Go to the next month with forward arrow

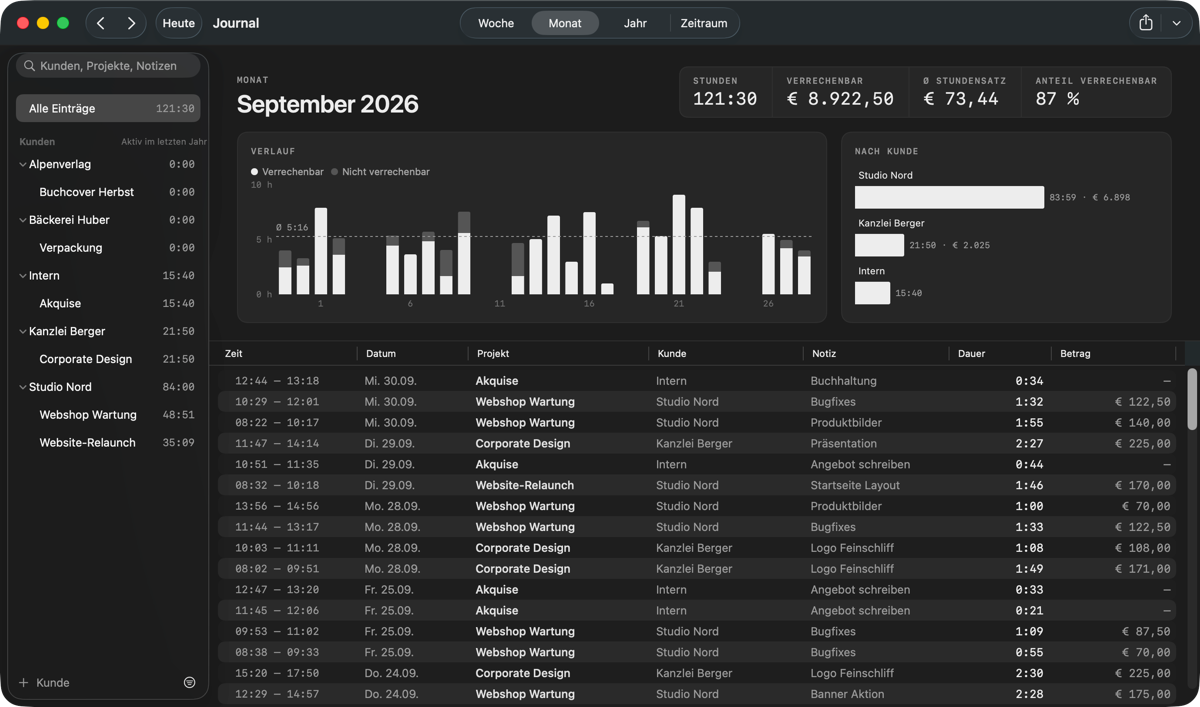pos(131,23)
